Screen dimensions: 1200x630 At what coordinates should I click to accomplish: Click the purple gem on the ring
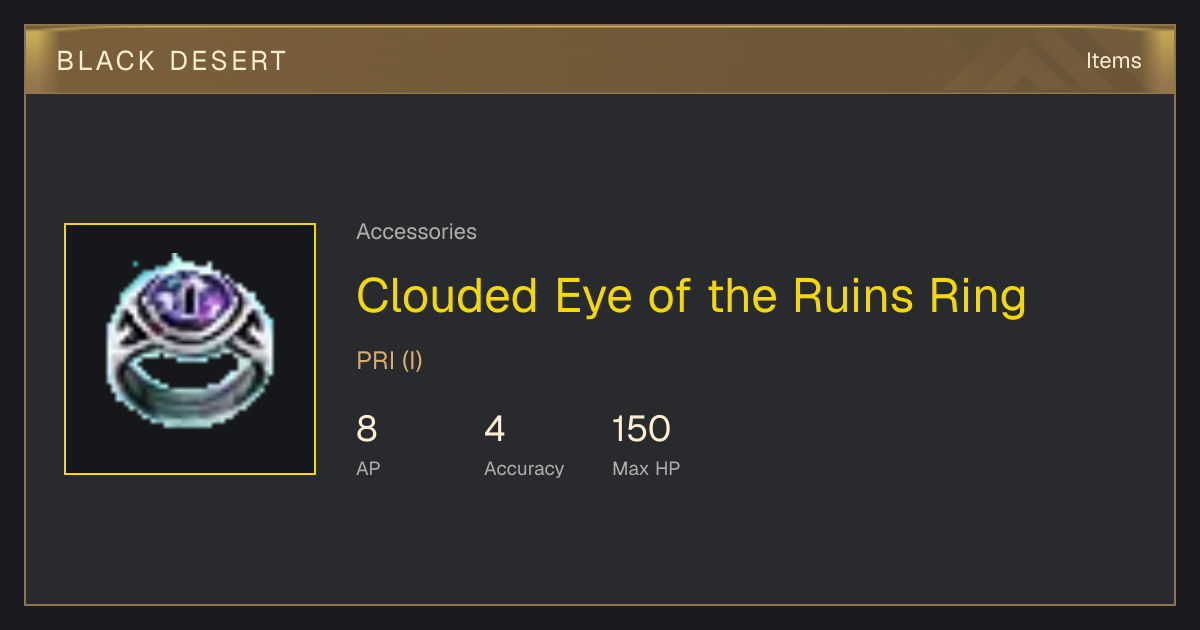pos(190,301)
